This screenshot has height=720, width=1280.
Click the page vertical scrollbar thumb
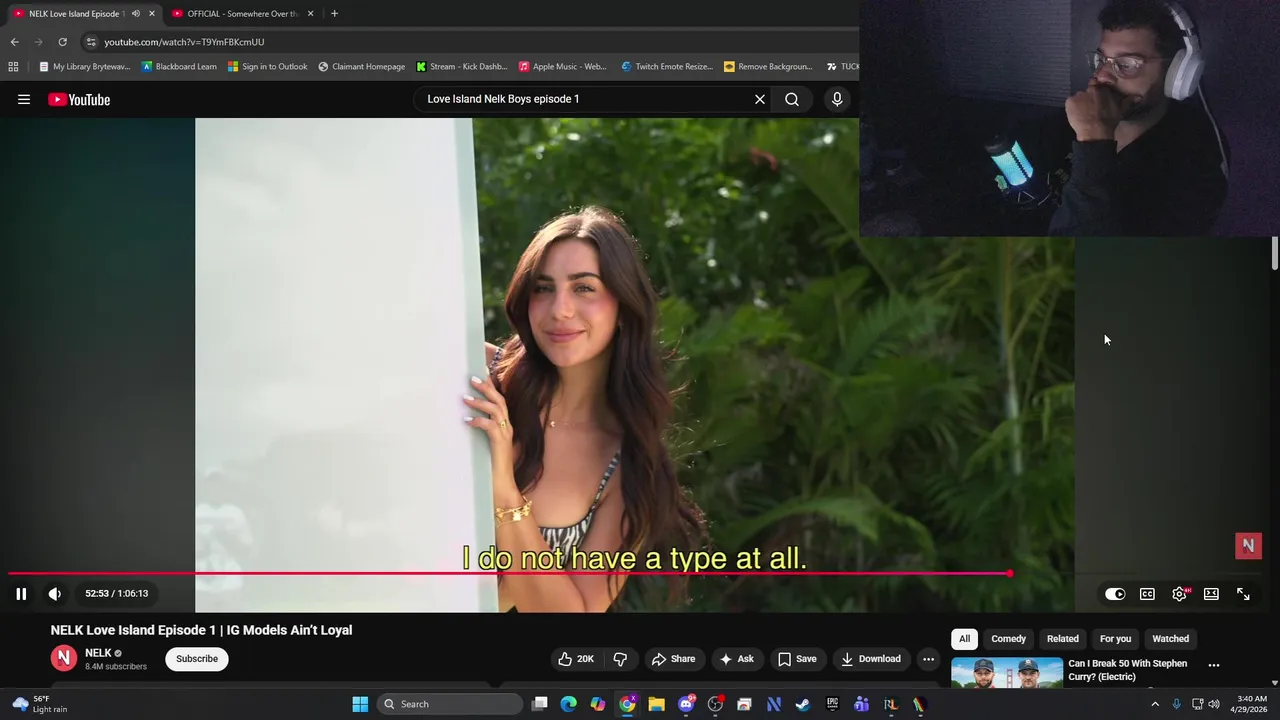coord(1275,254)
